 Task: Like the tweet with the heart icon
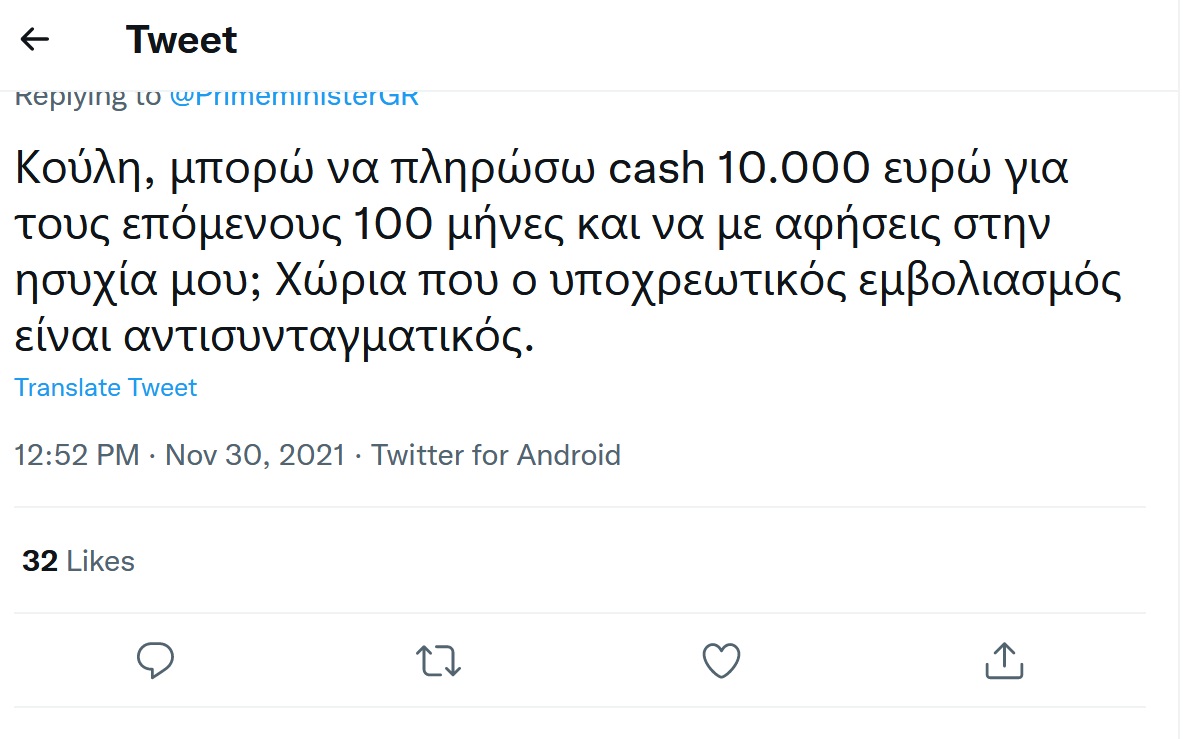coord(721,660)
